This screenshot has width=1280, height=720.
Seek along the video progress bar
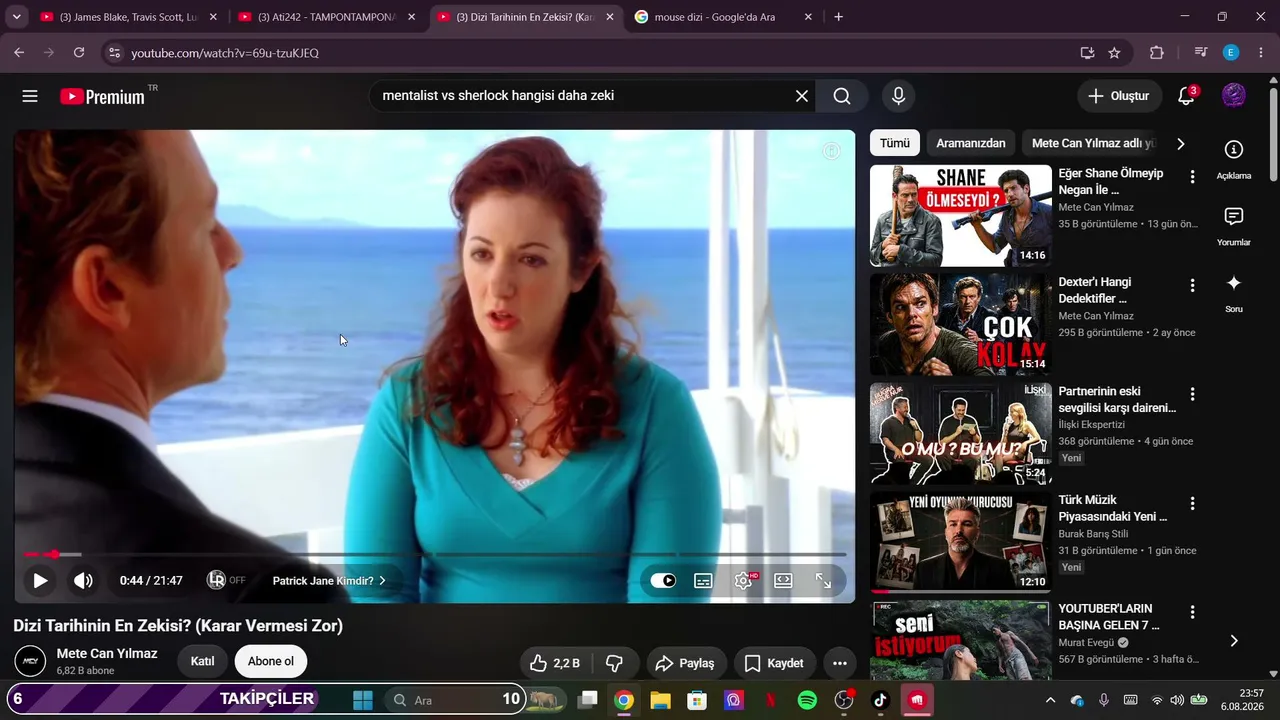coord(435,554)
